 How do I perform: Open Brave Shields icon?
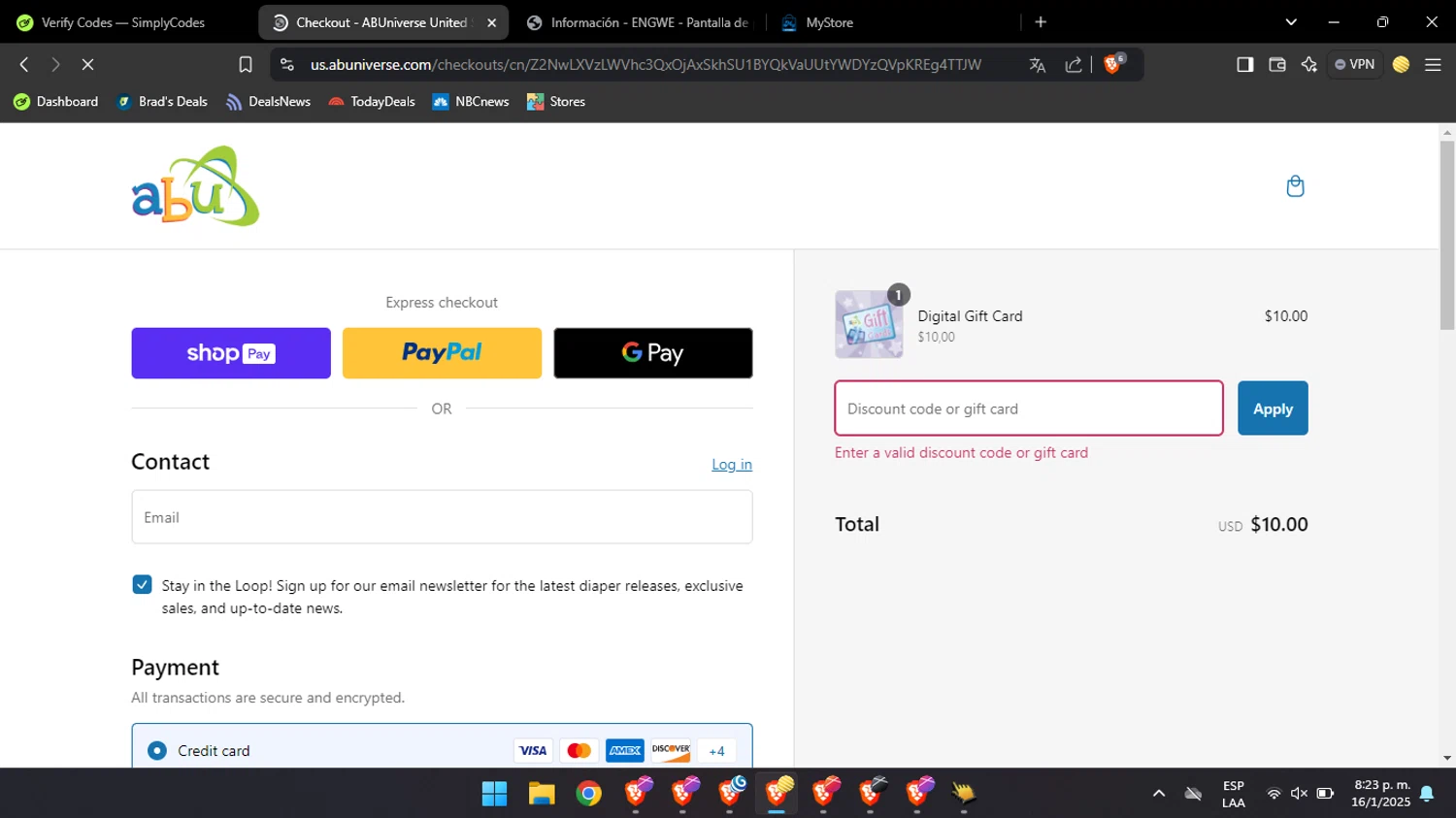(1113, 64)
